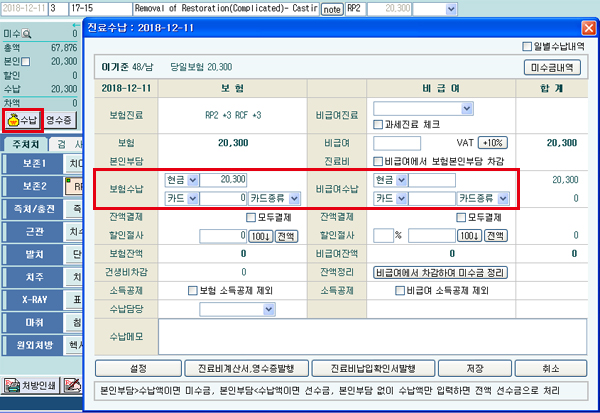Click into the 수납메모 text area
The height and width of the screenshot is (413, 600).
click(372, 337)
